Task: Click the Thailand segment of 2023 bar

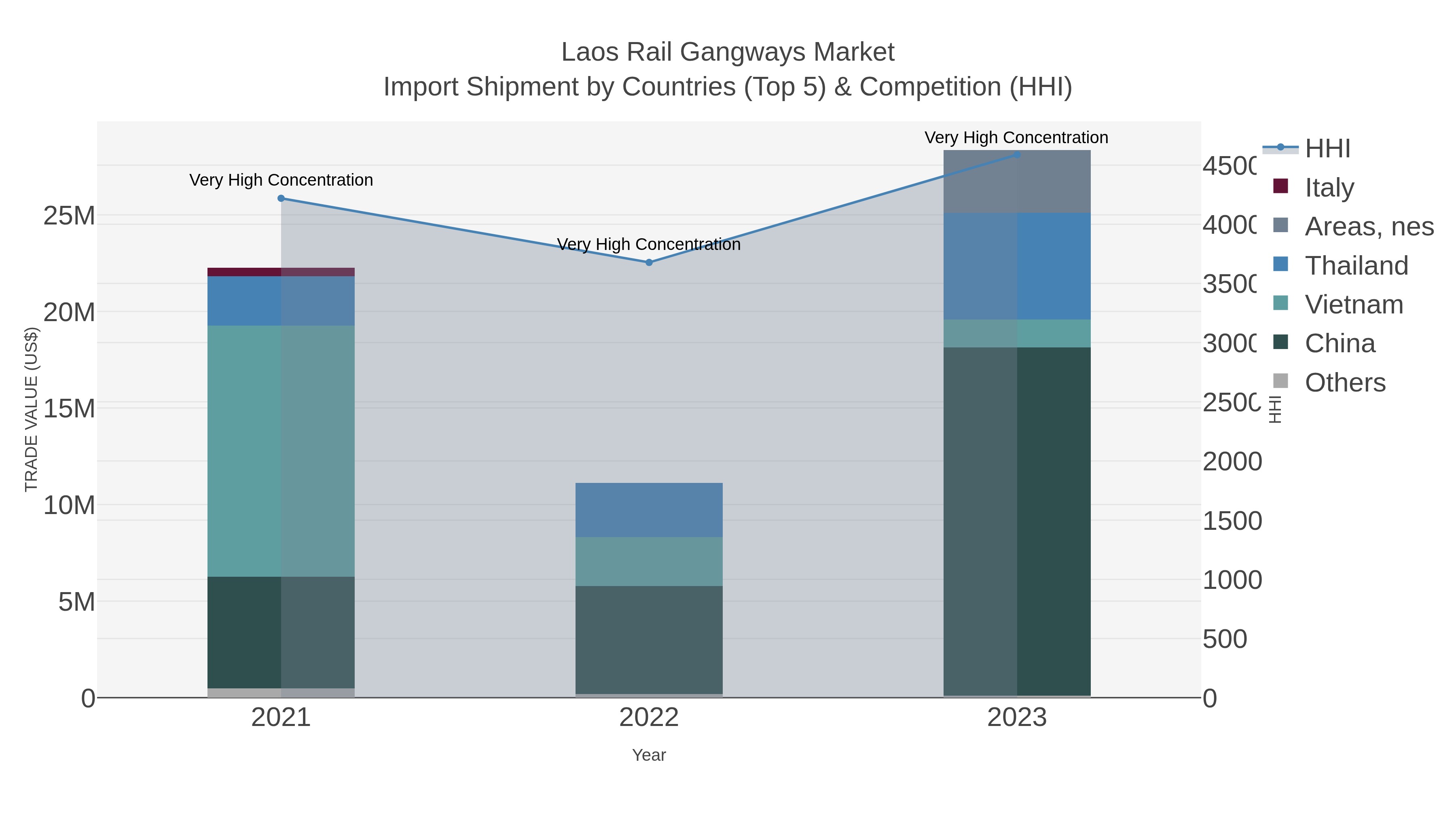Action: pos(1017,266)
